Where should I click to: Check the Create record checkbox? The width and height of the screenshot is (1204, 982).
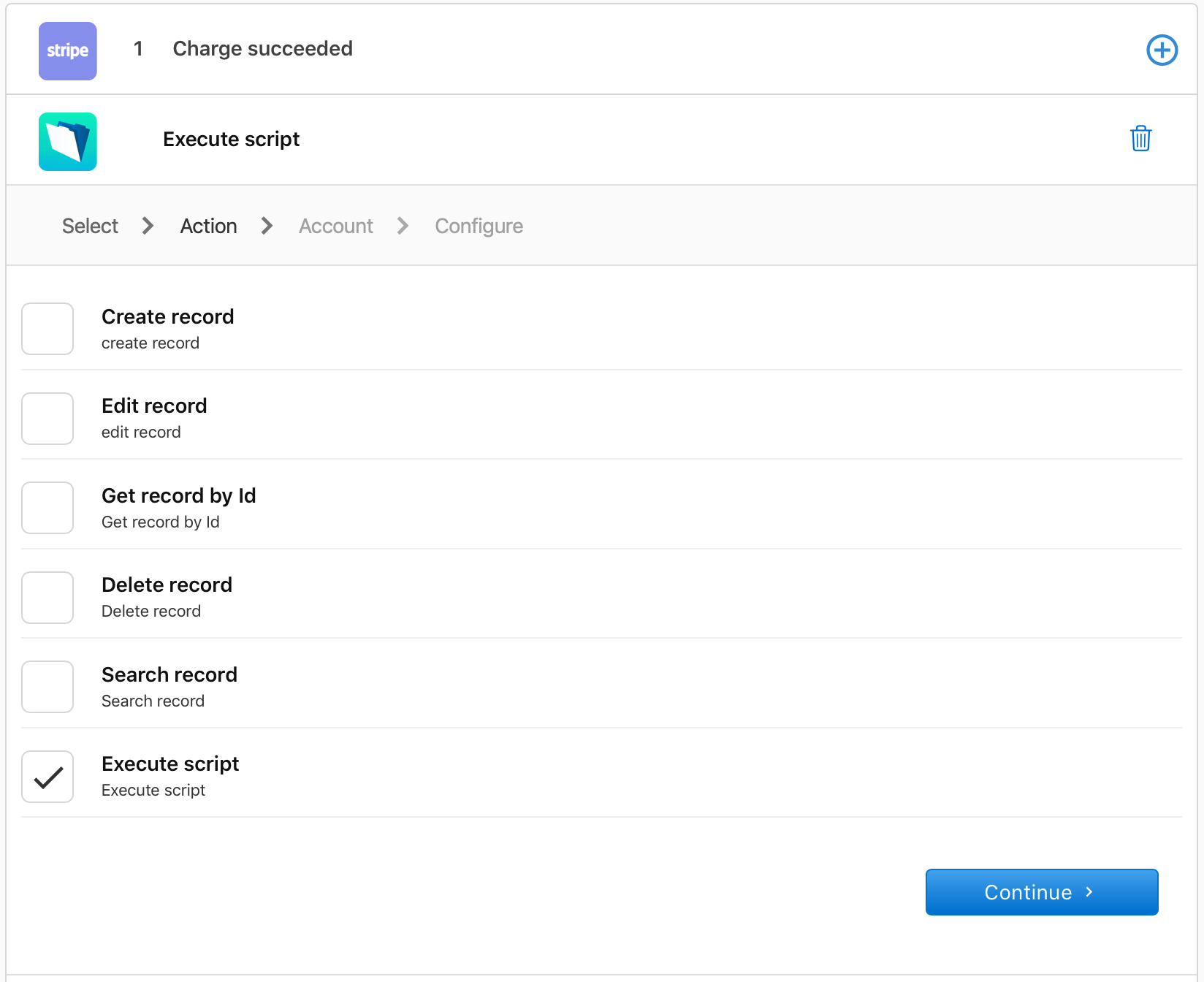[x=47, y=328]
